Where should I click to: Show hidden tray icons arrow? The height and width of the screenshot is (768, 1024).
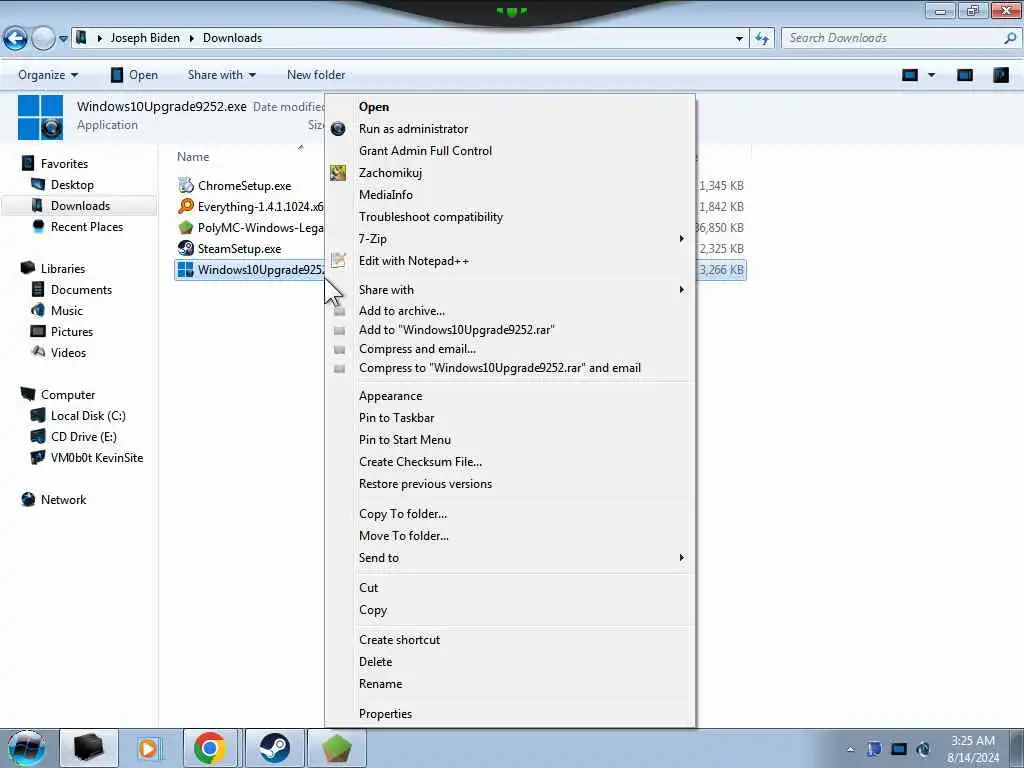[850, 750]
